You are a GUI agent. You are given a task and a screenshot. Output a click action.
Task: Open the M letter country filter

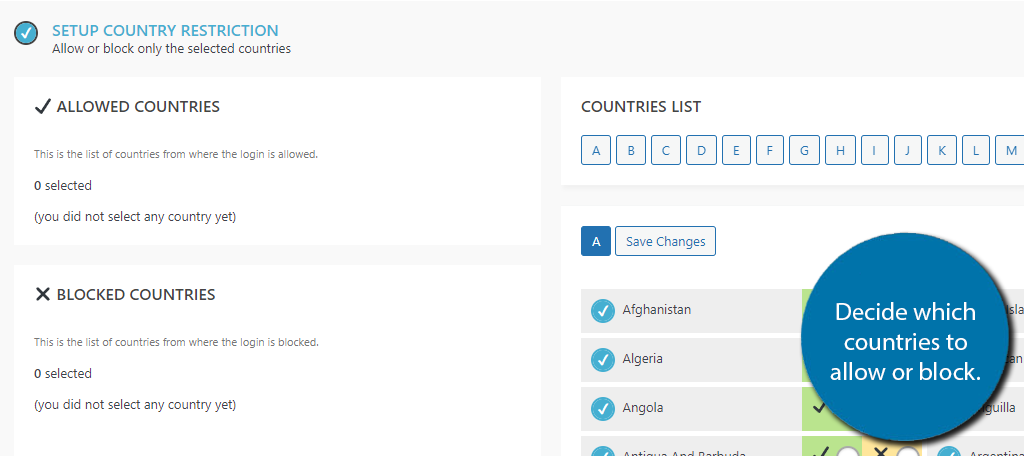coord(1010,150)
